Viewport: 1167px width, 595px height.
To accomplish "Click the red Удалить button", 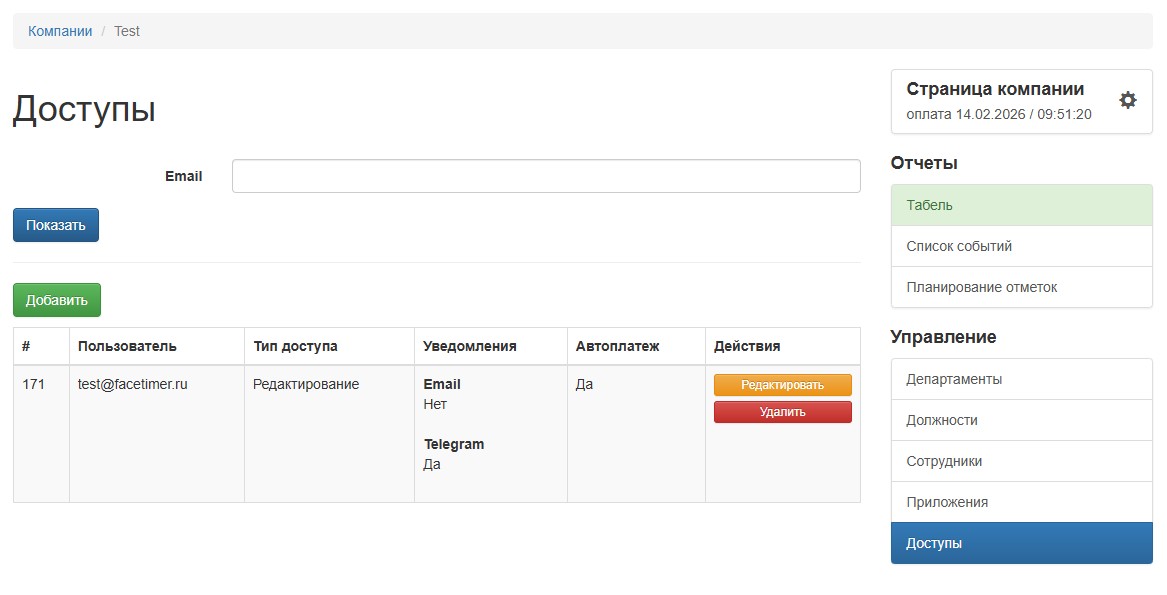I will [x=782, y=412].
